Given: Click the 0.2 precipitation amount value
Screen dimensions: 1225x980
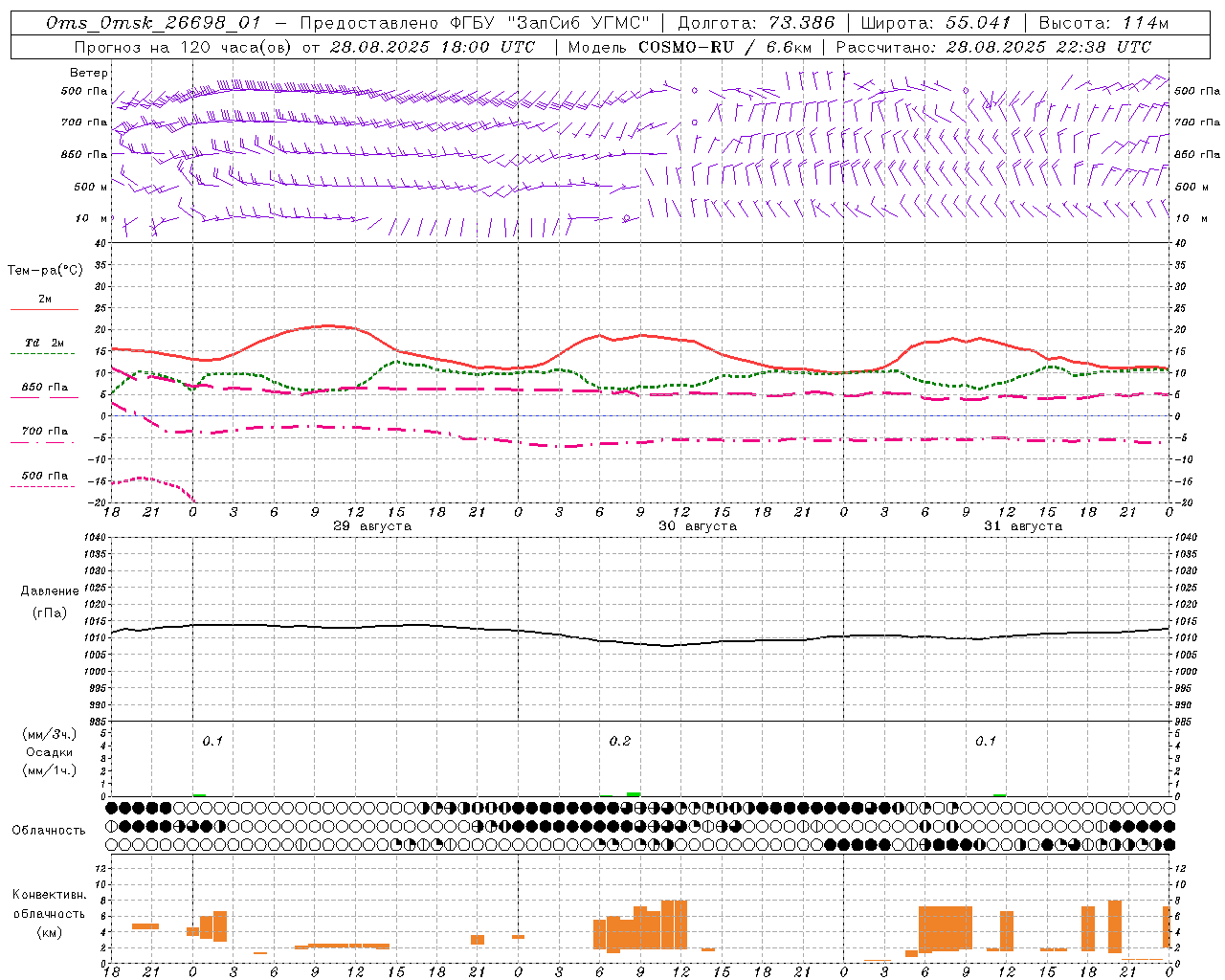Looking at the screenshot, I should point(620,742).
